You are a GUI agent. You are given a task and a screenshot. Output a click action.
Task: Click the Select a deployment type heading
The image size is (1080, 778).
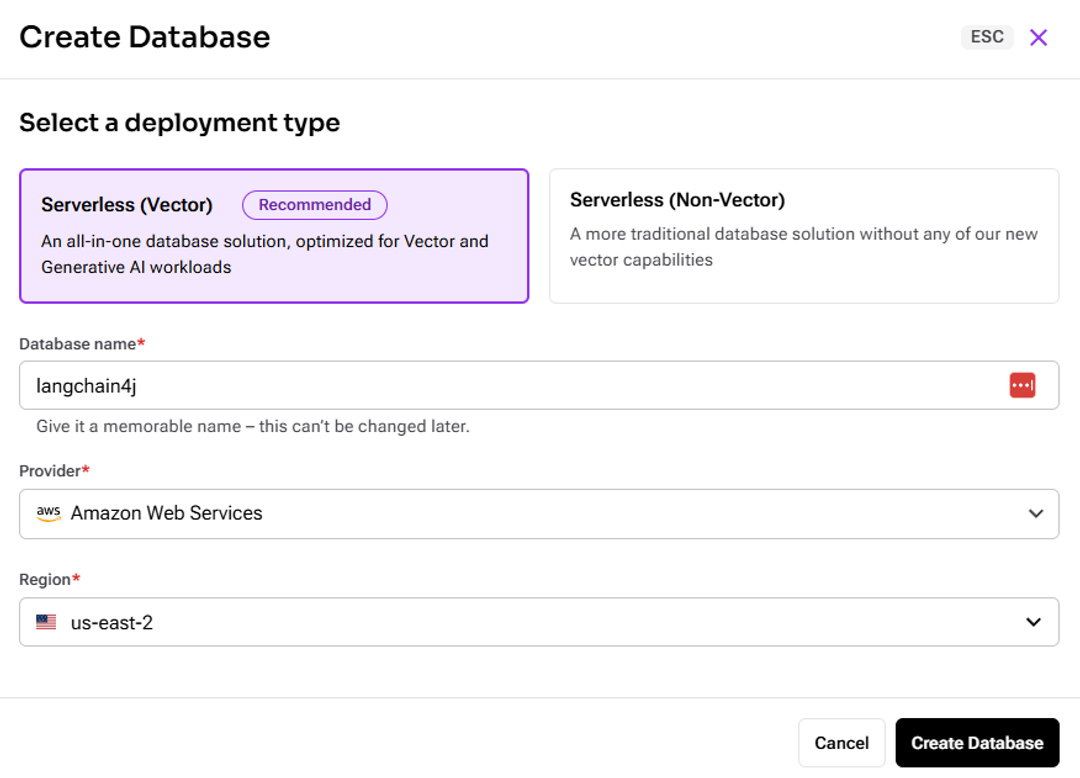[179, 122]
